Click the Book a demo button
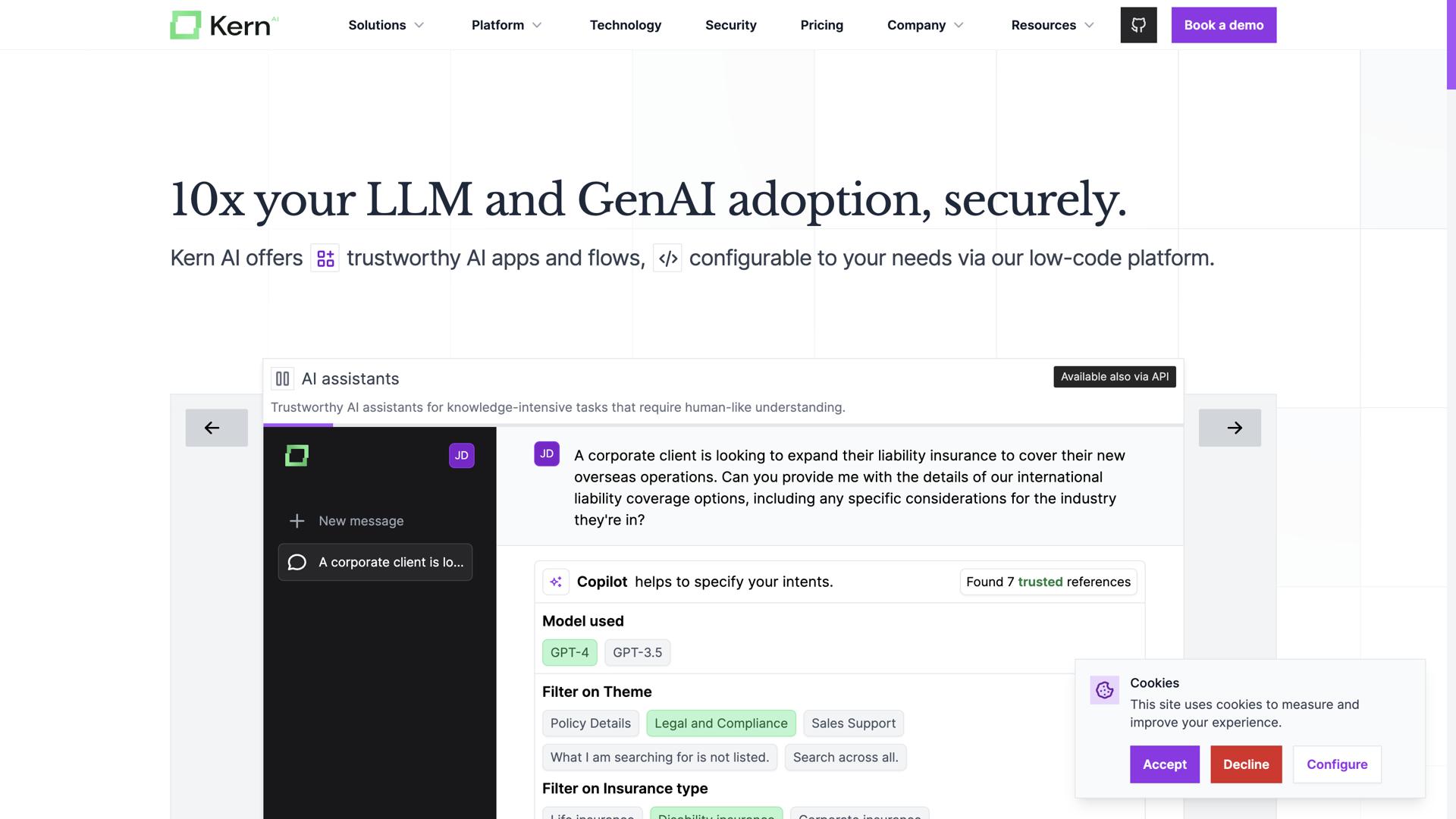Image resolution: width=1456 pixels, height=819 pixels. point(1223,25)
